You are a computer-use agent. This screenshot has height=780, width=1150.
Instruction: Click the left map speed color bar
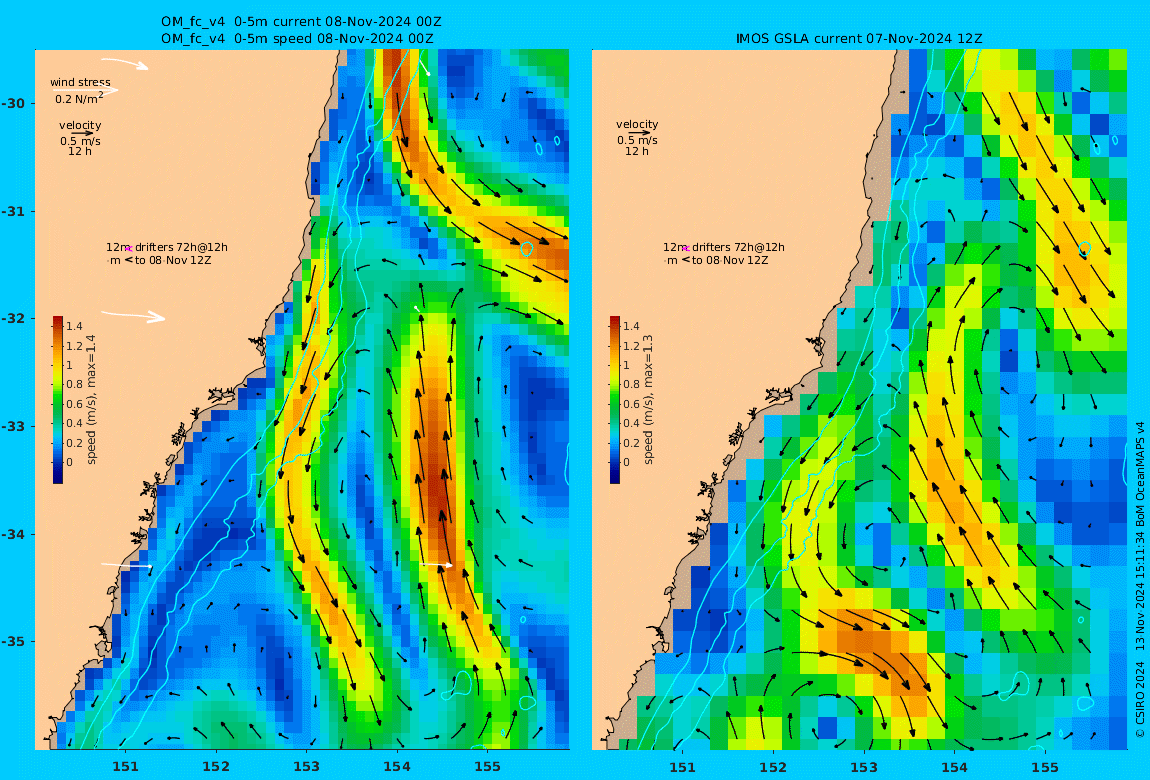point(58,400)
